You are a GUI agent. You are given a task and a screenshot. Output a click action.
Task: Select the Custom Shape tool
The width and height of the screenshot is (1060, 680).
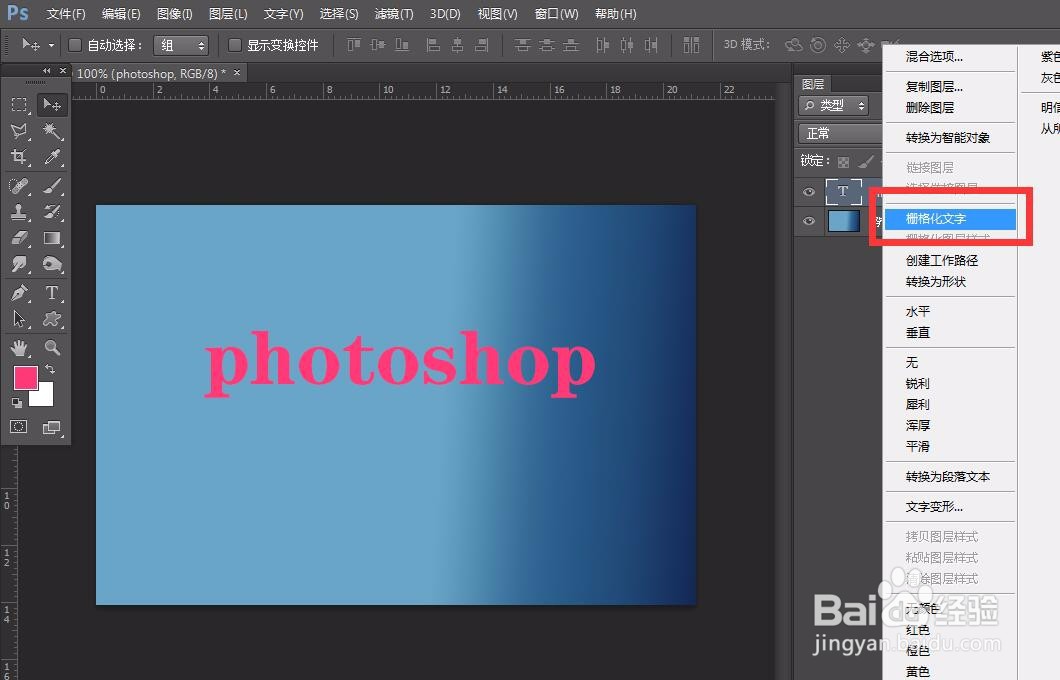(51, 319)
